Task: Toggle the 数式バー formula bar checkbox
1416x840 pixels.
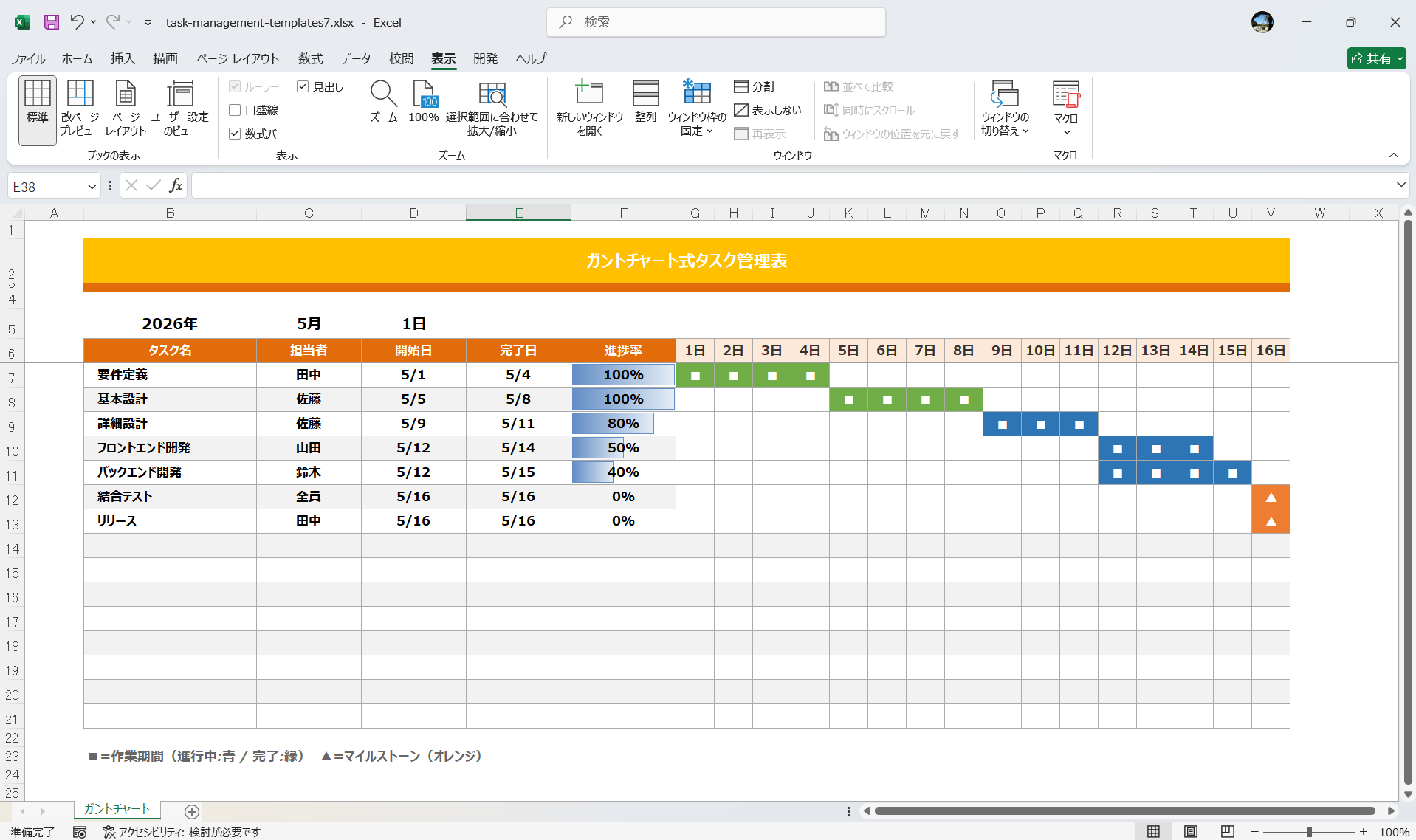Action: [x=235, y=134]
